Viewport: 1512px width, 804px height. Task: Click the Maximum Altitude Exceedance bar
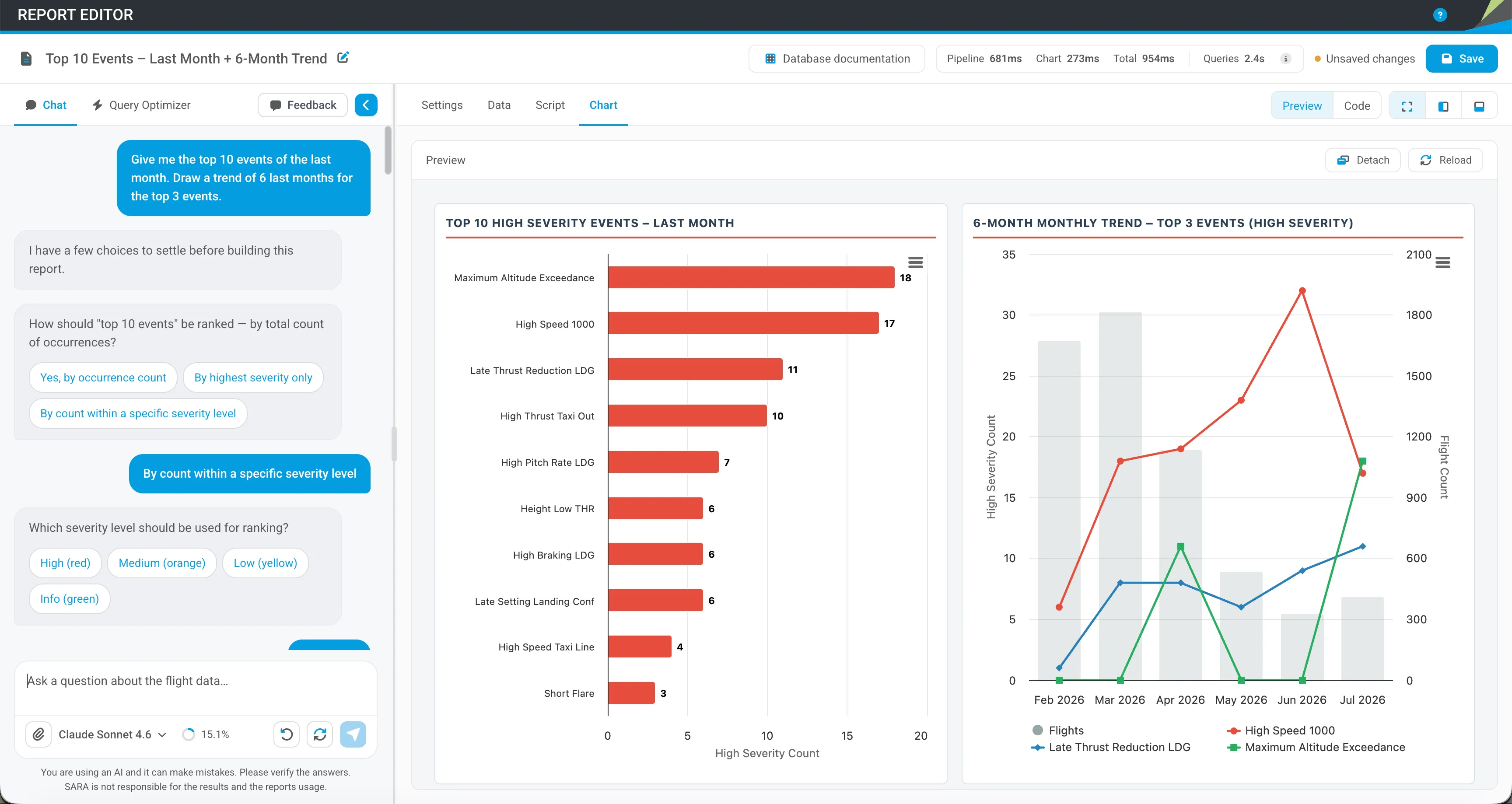point(751,278)
